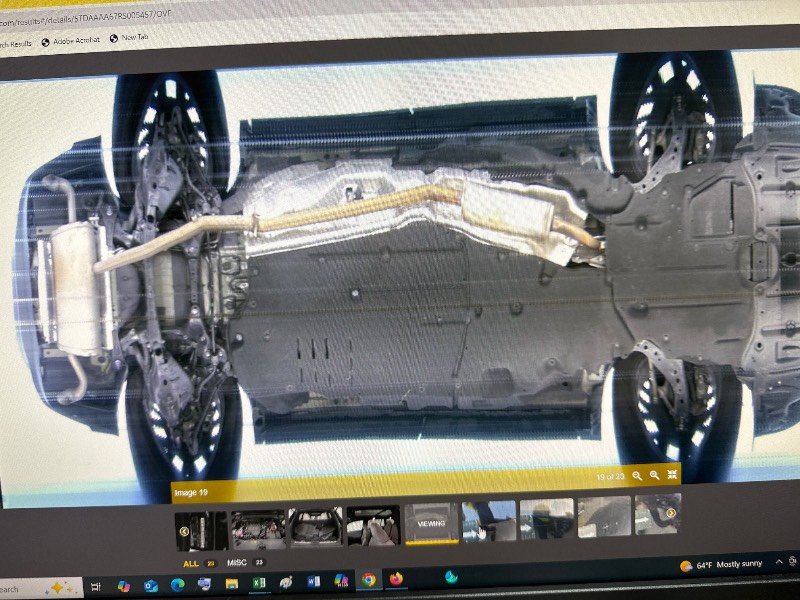800x600 pixels.
Task: Zoom out of the undercarriage image
Action: point(637,476)
